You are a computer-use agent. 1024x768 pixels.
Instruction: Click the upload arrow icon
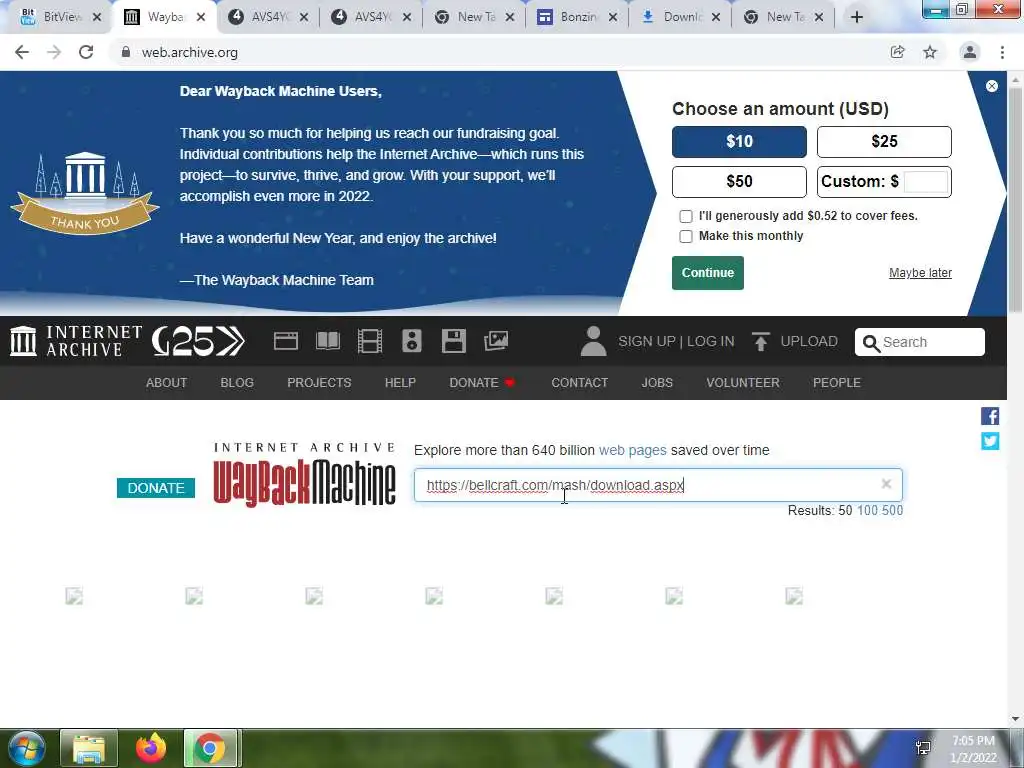[x=760, y=341]
